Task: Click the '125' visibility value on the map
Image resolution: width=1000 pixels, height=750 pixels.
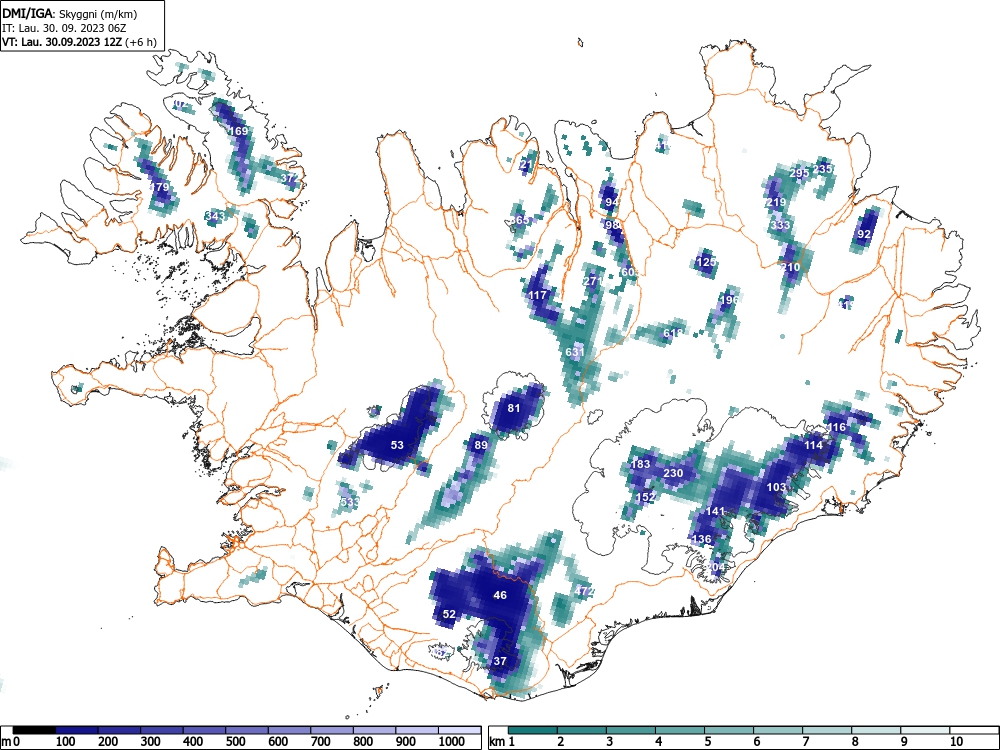Action: click(x=706, y=261)
